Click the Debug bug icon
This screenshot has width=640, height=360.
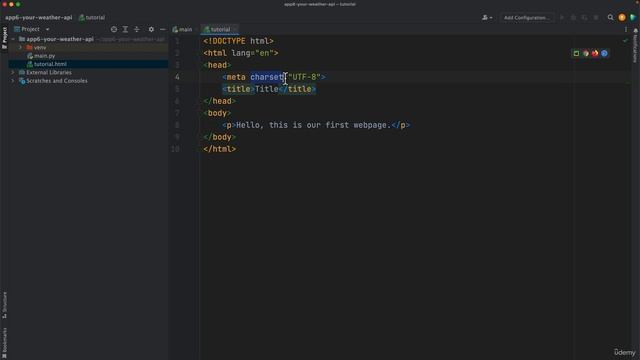(573, 18)
